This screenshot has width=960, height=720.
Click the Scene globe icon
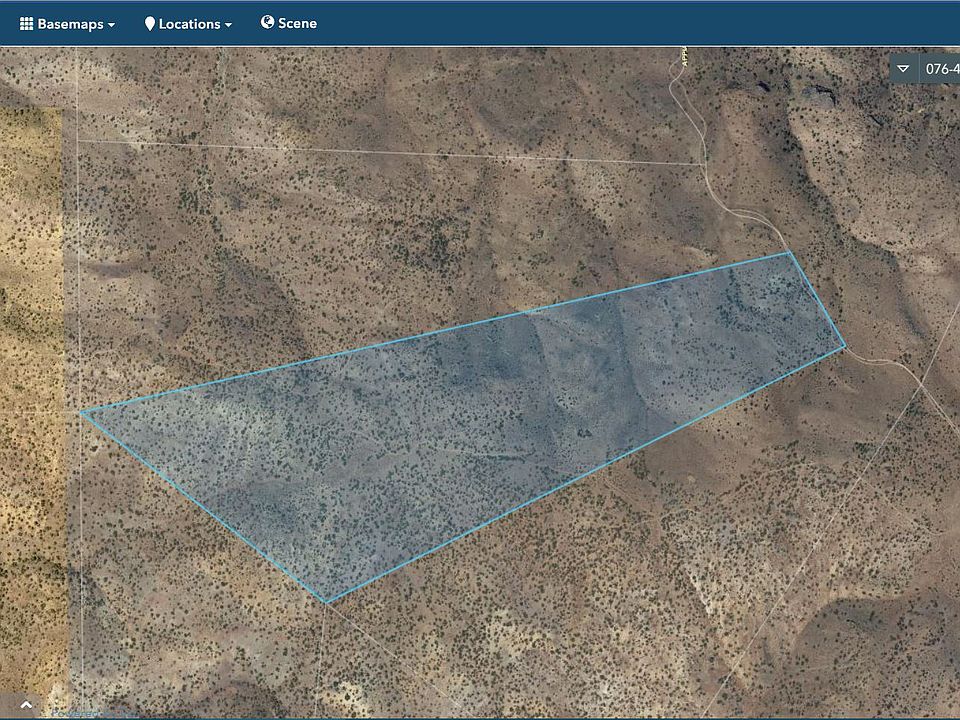[267, 22]
